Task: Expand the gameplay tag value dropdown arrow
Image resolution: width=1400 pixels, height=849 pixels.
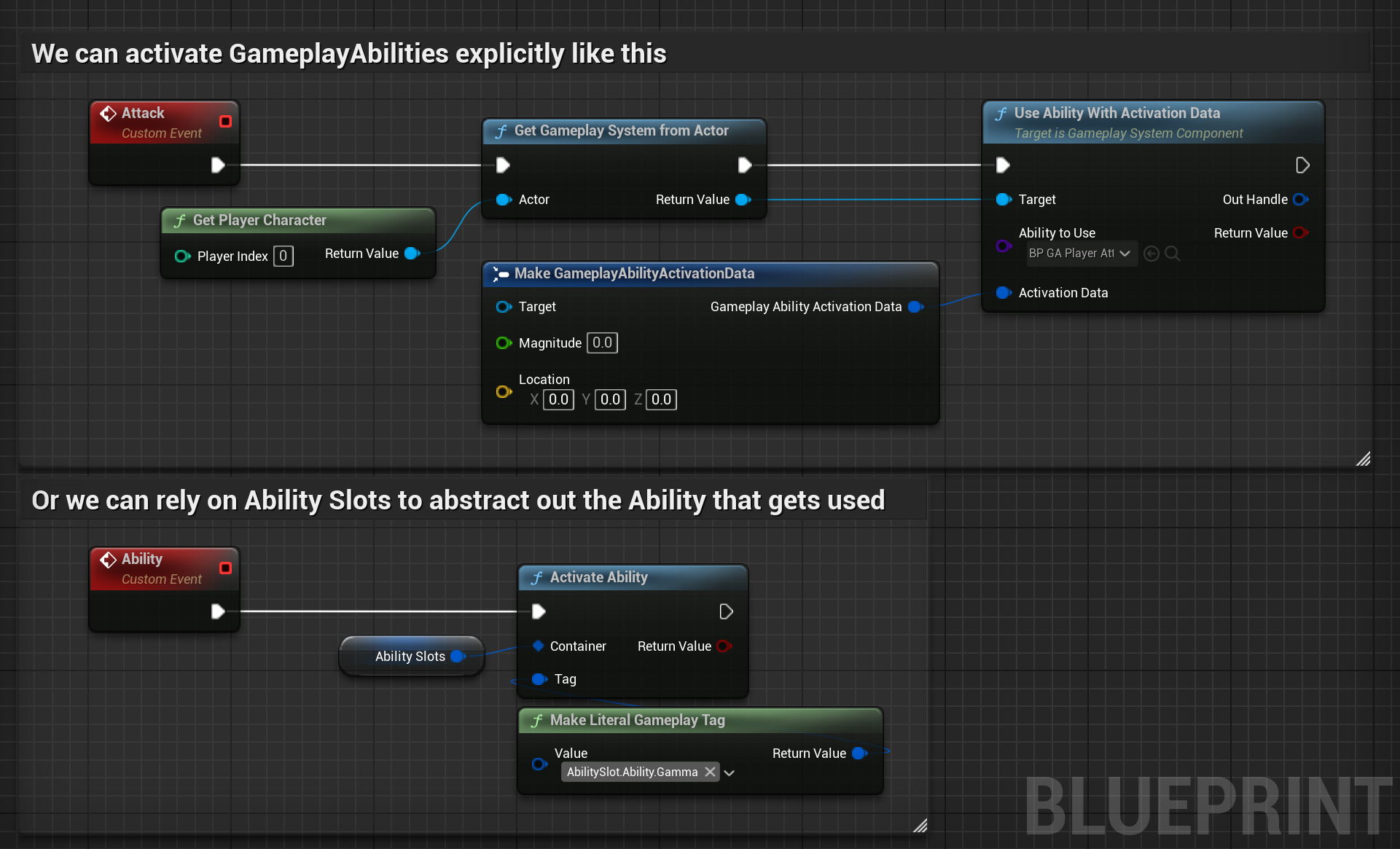Action: (730, 772)
